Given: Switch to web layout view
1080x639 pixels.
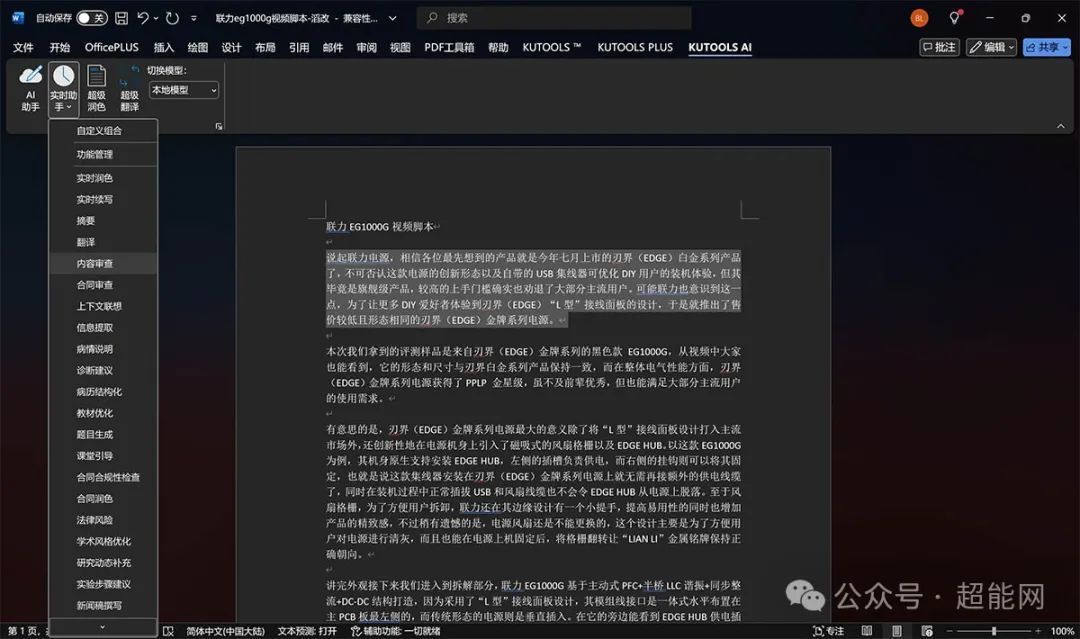Looking at the screenshot, I should (927, 631).
